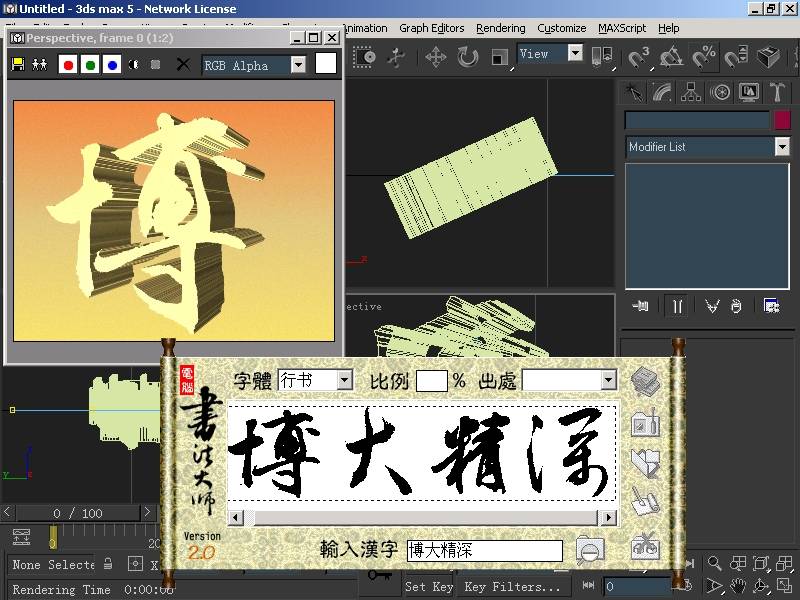
Task: Click the white color swatch in render window
Action: coord(326,64)
